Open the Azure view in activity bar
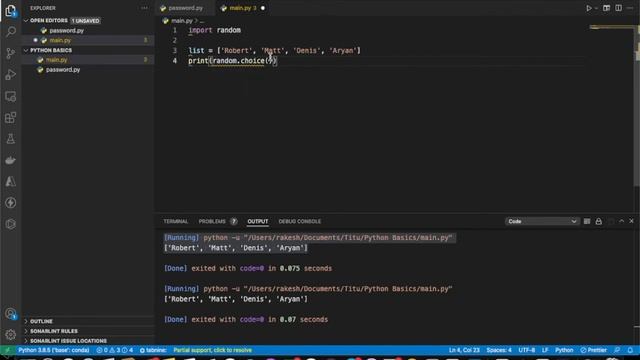 click(11, 181)
